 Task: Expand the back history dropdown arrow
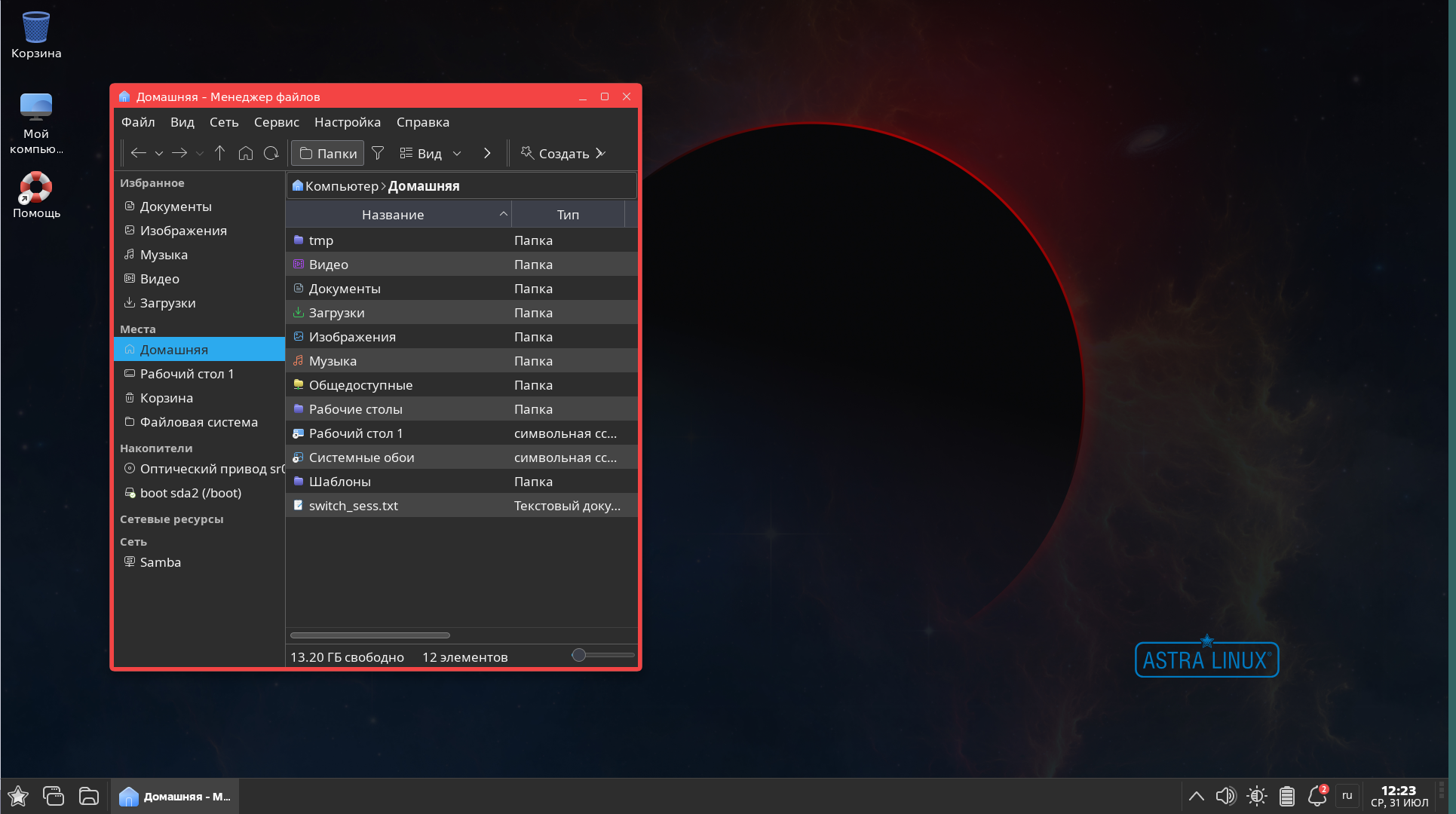(x=159, y=153)
